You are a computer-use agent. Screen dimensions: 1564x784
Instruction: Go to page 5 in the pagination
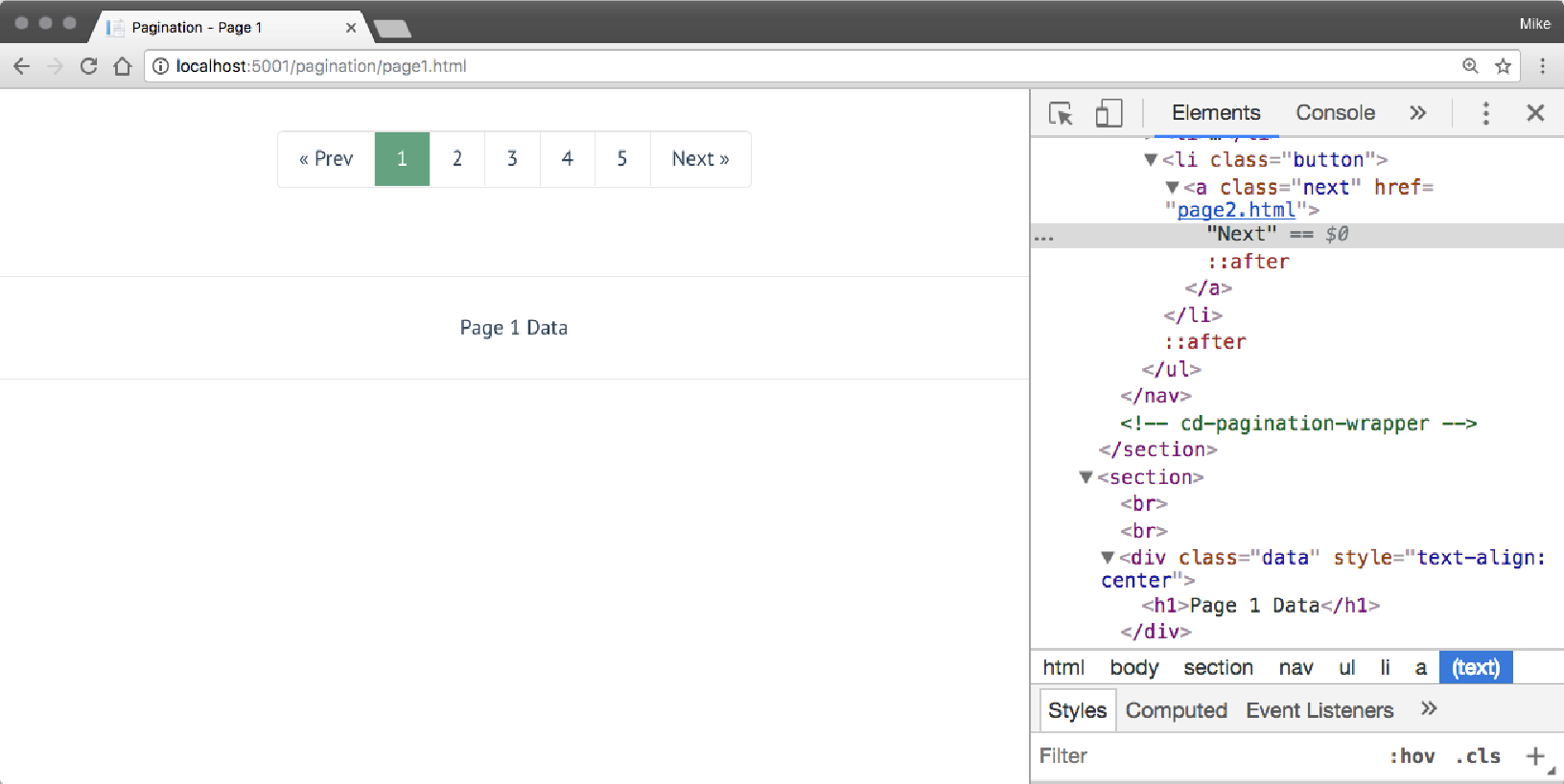622,159
